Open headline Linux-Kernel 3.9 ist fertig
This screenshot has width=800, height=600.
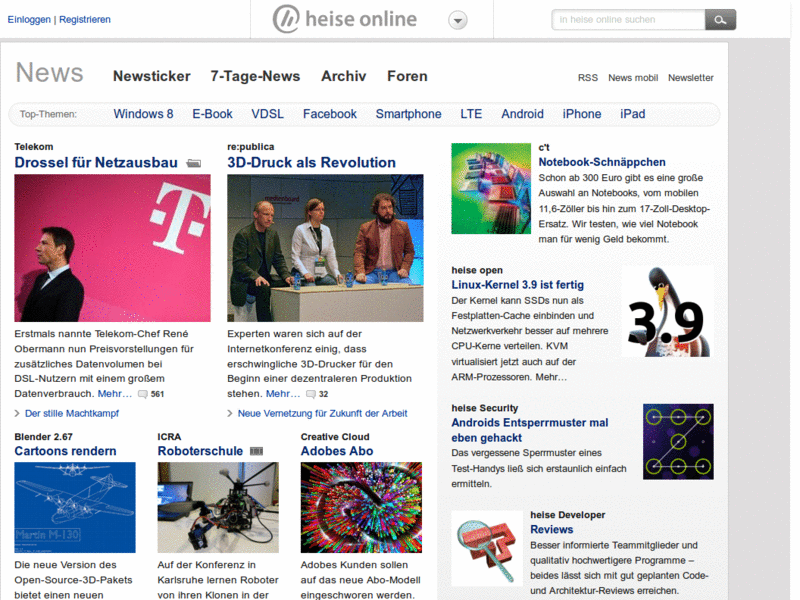coord(517,285)
